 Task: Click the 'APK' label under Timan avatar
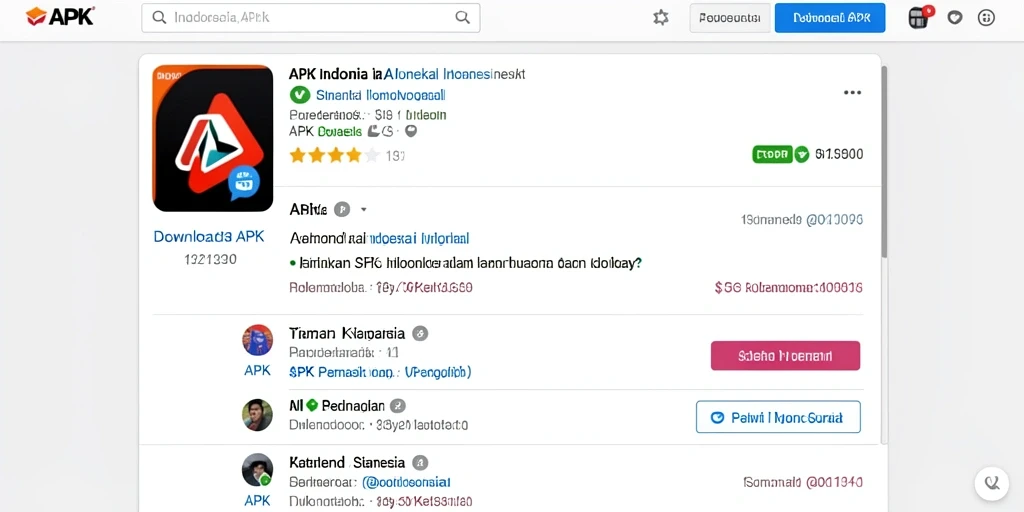pyautogui.click(x=257, y=370)
